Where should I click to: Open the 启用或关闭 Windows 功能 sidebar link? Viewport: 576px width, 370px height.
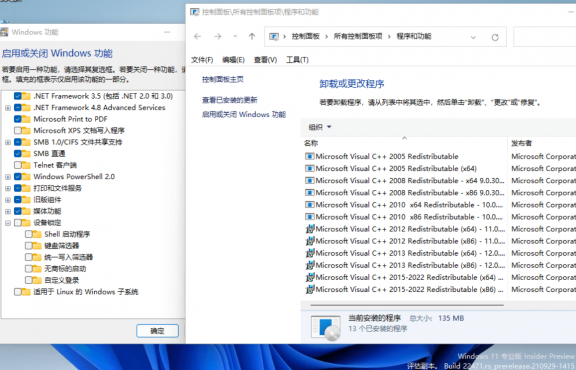click(x=244, y=115)
